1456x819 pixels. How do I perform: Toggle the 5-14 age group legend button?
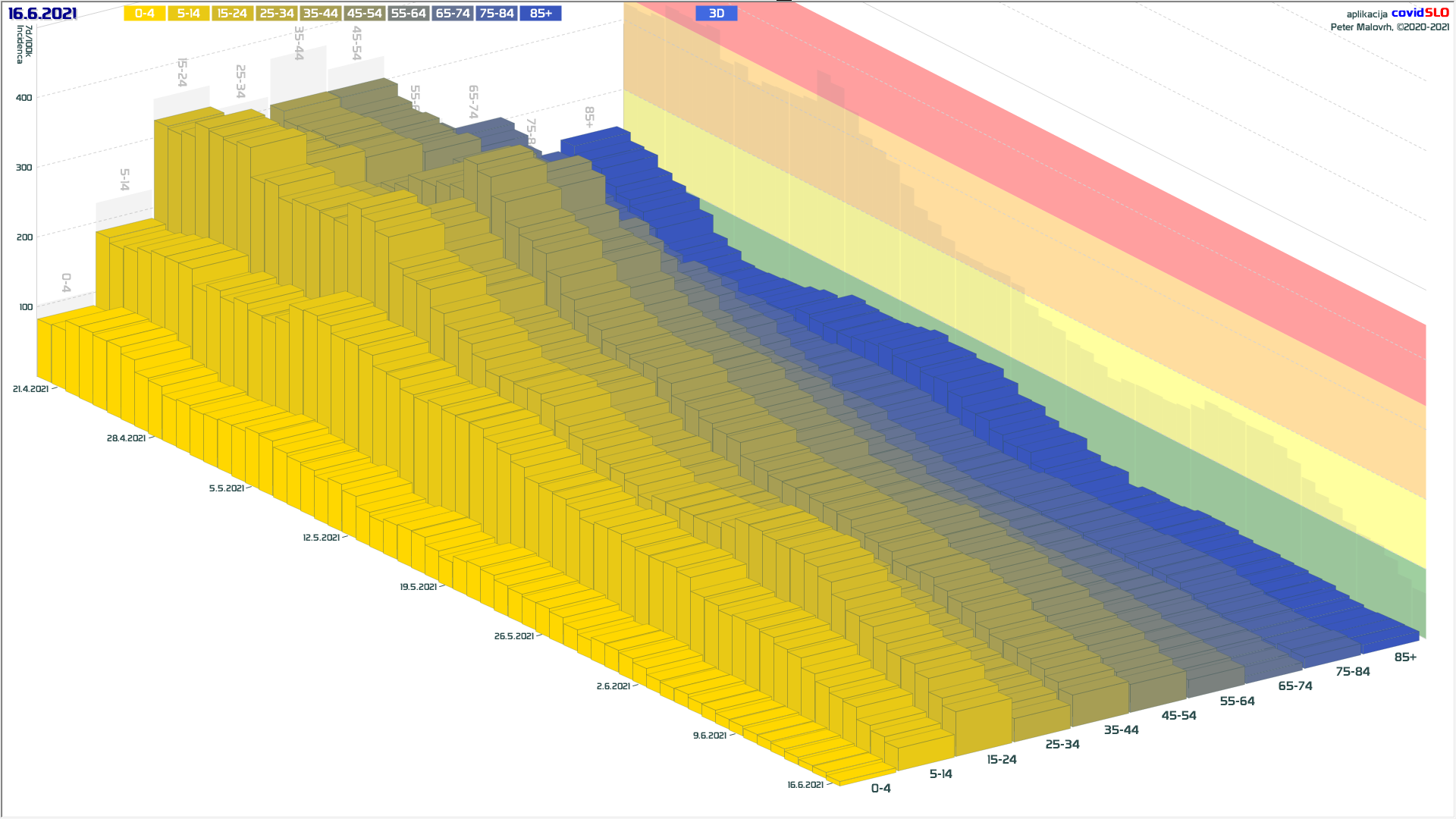pyautogui.click(x=188, y=14)
